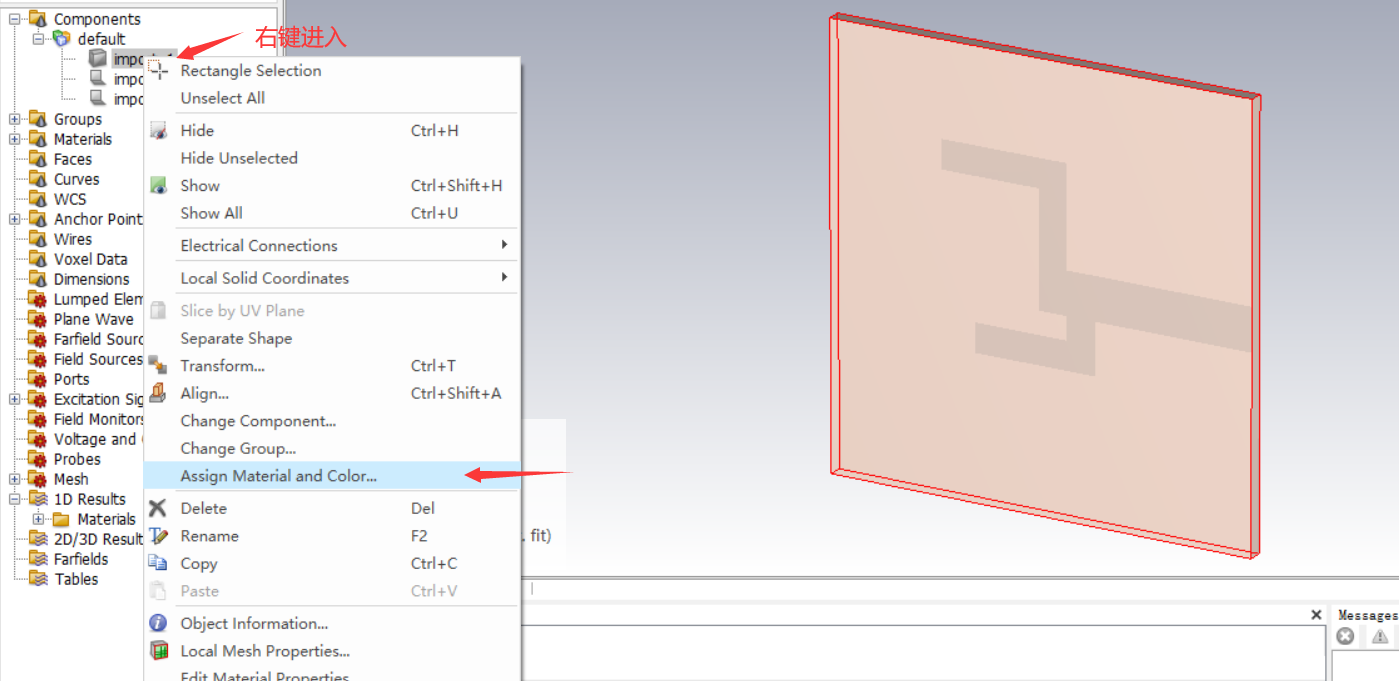Click the Probes folder icon

click(x=38, y=459)
